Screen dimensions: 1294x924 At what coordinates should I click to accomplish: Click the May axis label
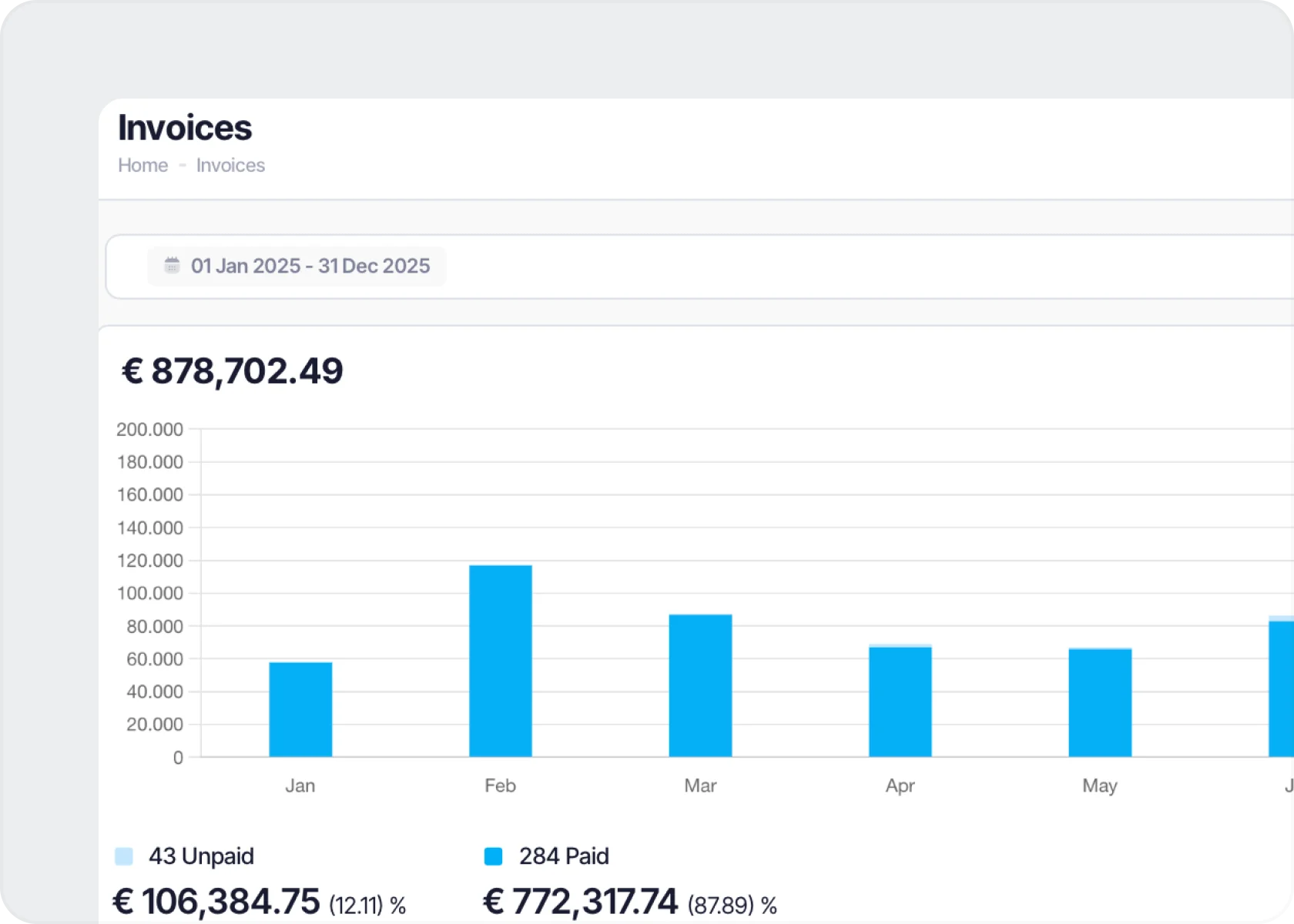[1100, 786]
